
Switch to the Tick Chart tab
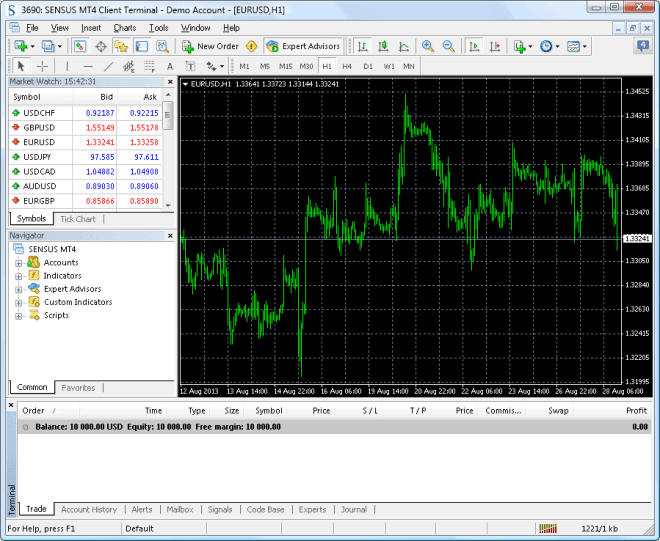(78, 219)
